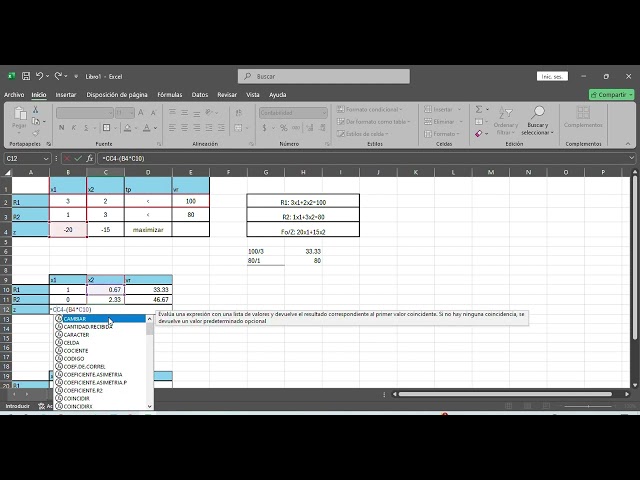Click the accounting currency $ icon
Viewport: 640px width, 480px height.
coord(264,128)
